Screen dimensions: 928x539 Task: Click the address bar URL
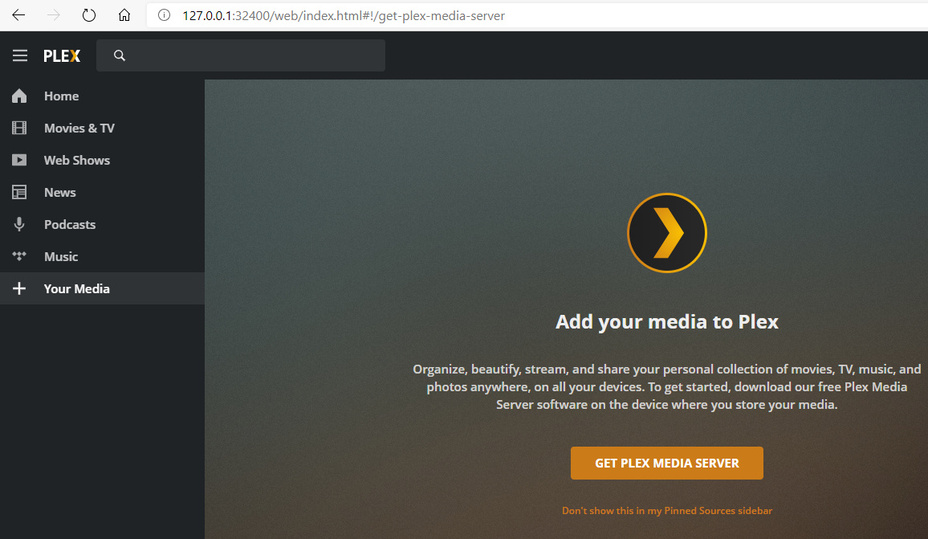343,16
